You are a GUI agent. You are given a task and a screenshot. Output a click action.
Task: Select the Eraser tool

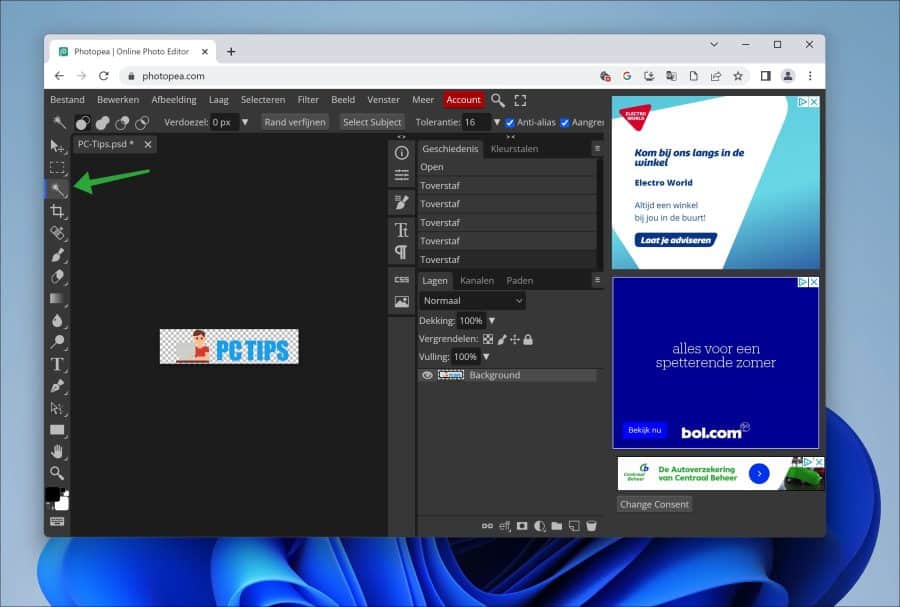tap(57, 277)
